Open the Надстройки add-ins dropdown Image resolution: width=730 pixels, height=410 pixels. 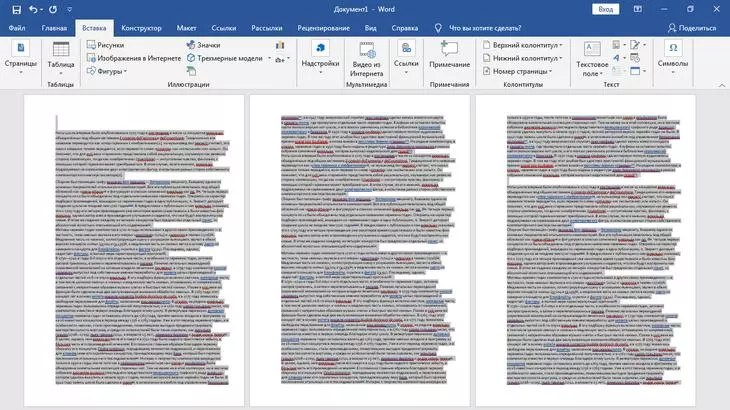pyautogui.click(x=320, y=58)
